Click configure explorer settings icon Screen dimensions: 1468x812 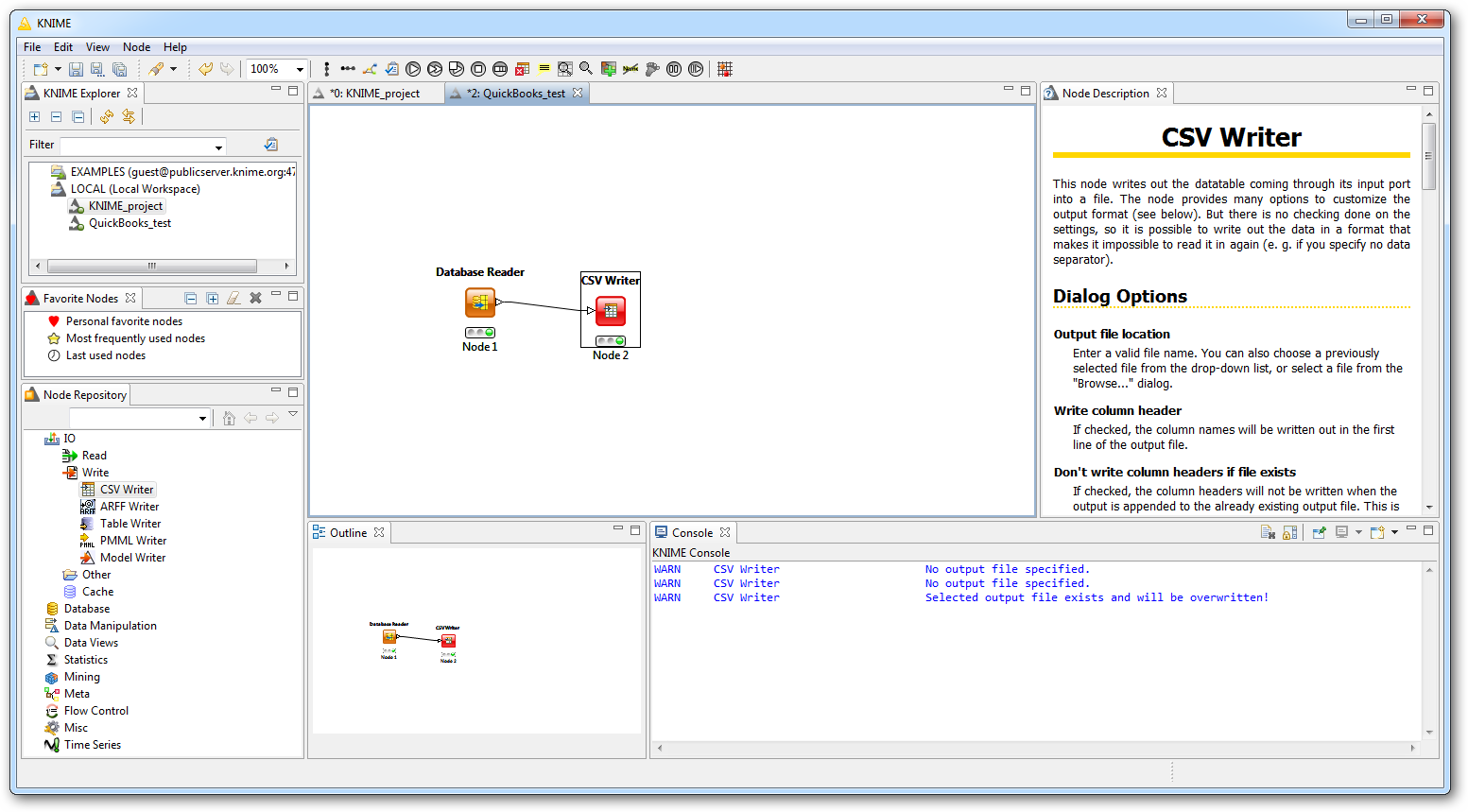pos(271,145)
